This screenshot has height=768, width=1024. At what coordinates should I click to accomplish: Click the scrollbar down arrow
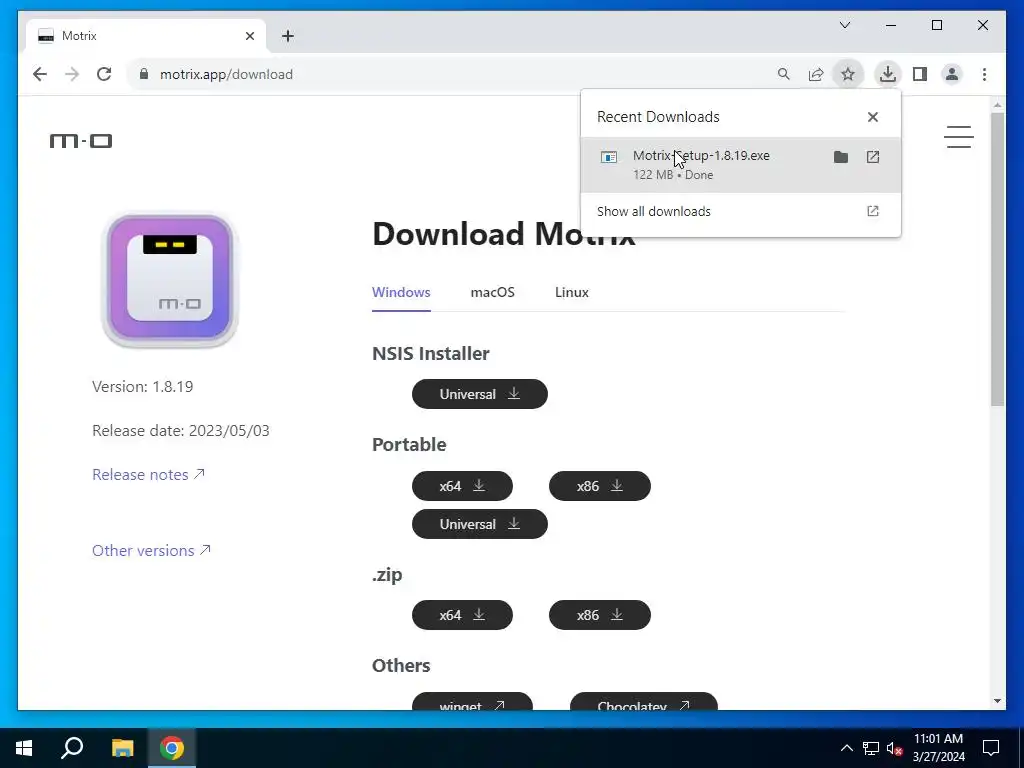coord(997,701)
